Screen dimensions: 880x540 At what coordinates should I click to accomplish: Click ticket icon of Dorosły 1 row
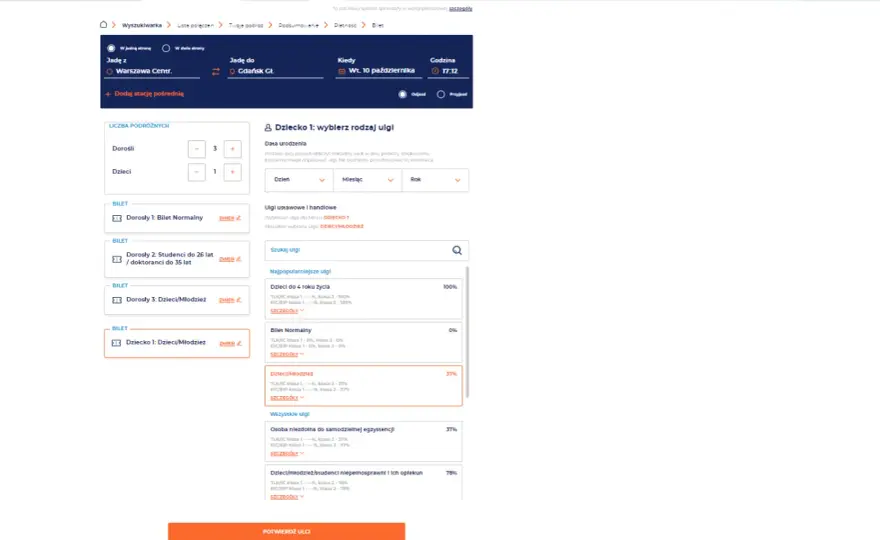tap(117, 218)
